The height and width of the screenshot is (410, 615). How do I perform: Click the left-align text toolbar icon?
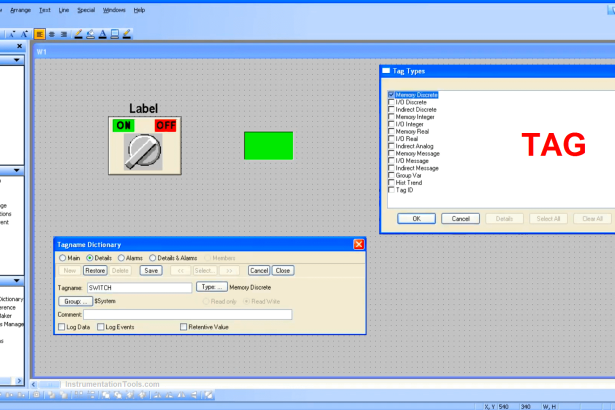(40, 33)
